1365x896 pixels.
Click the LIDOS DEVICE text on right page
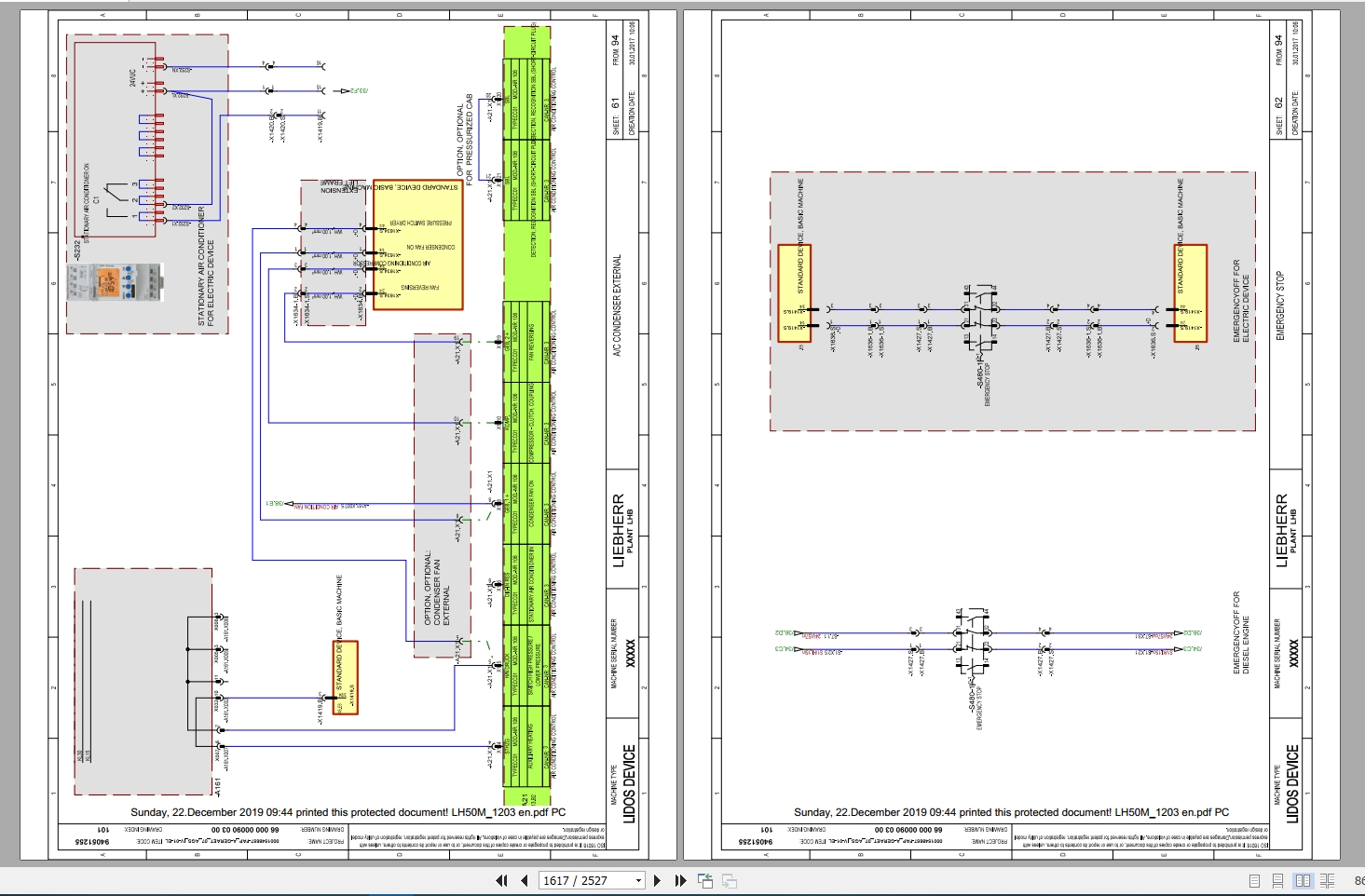tap(1292, 782)
